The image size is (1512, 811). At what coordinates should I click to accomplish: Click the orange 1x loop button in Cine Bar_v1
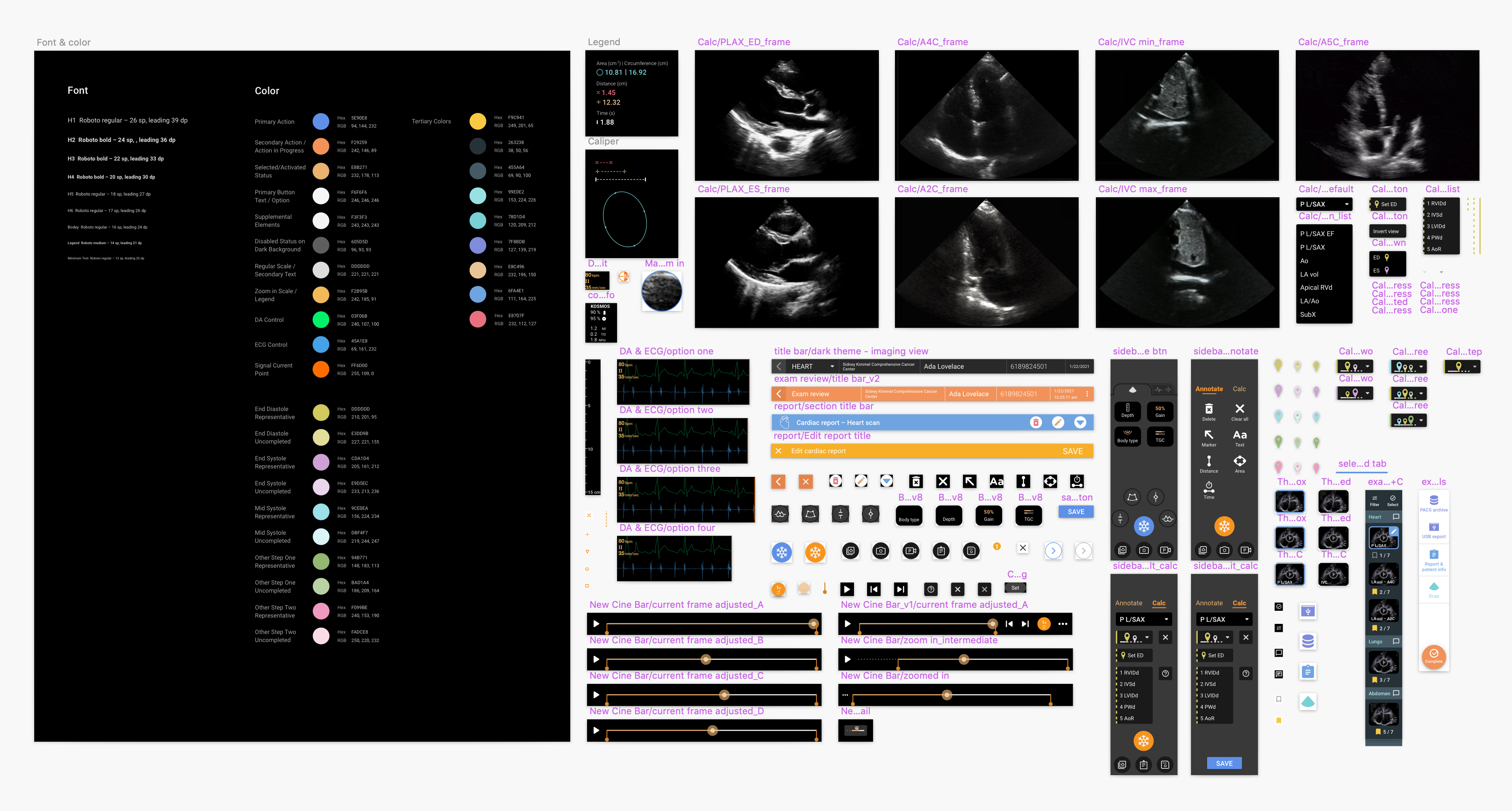pos(1044,624)
